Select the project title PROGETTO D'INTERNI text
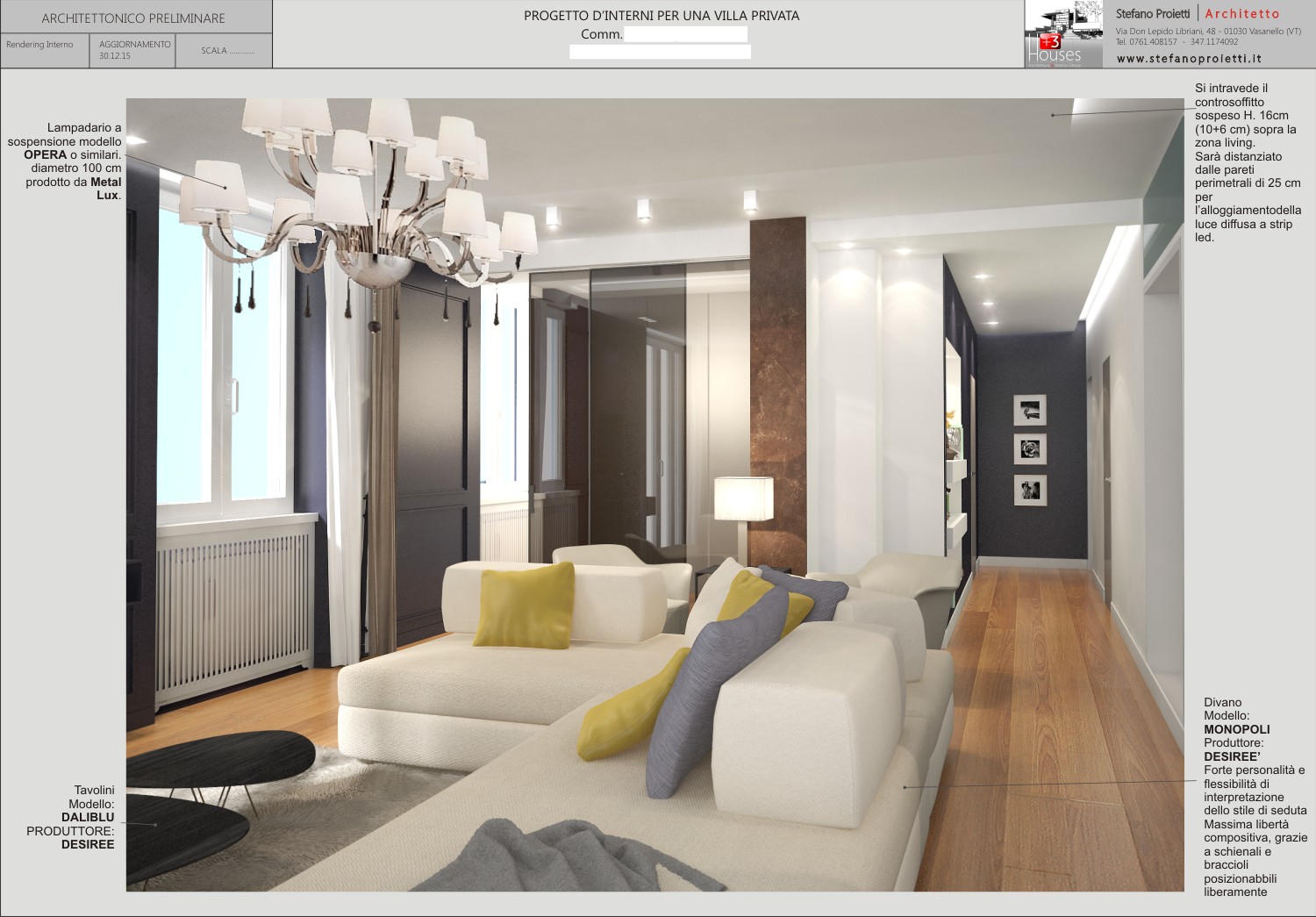Image resolution: width=1316 pixels, height=917 pixels. [662, 16]
